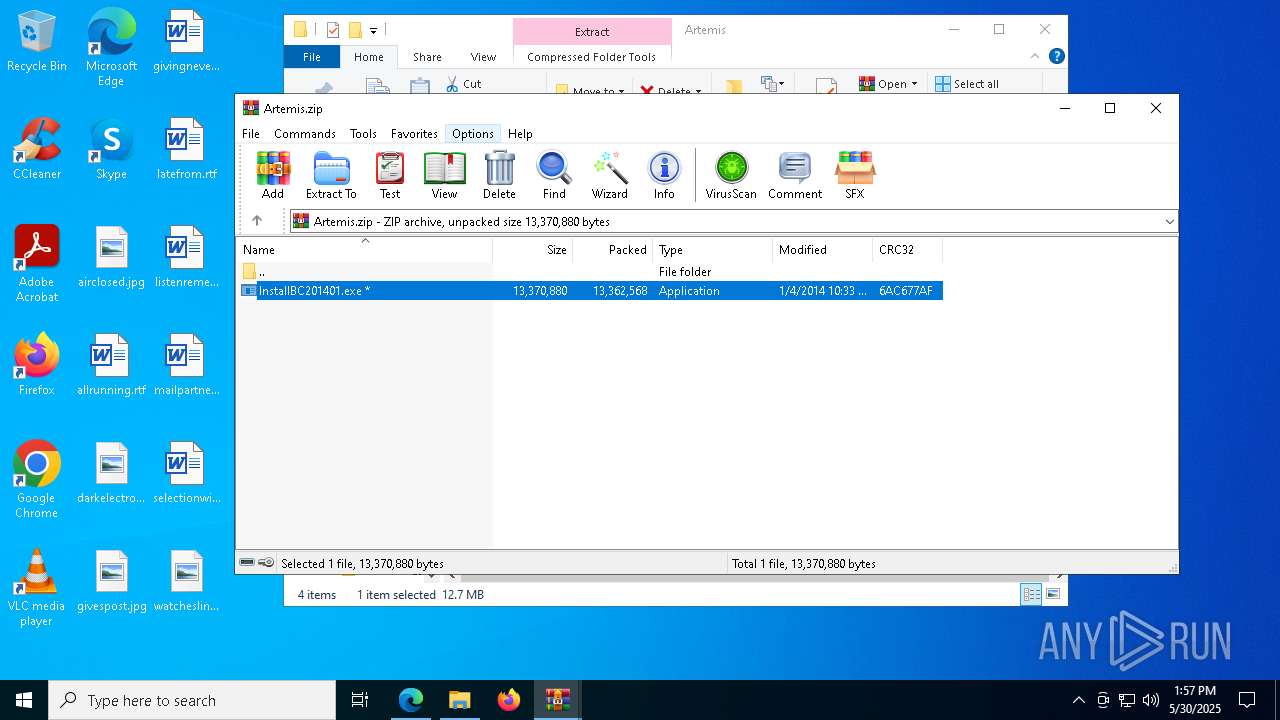Show hidden system tray icons chevron

click(x=1078, y=700)
